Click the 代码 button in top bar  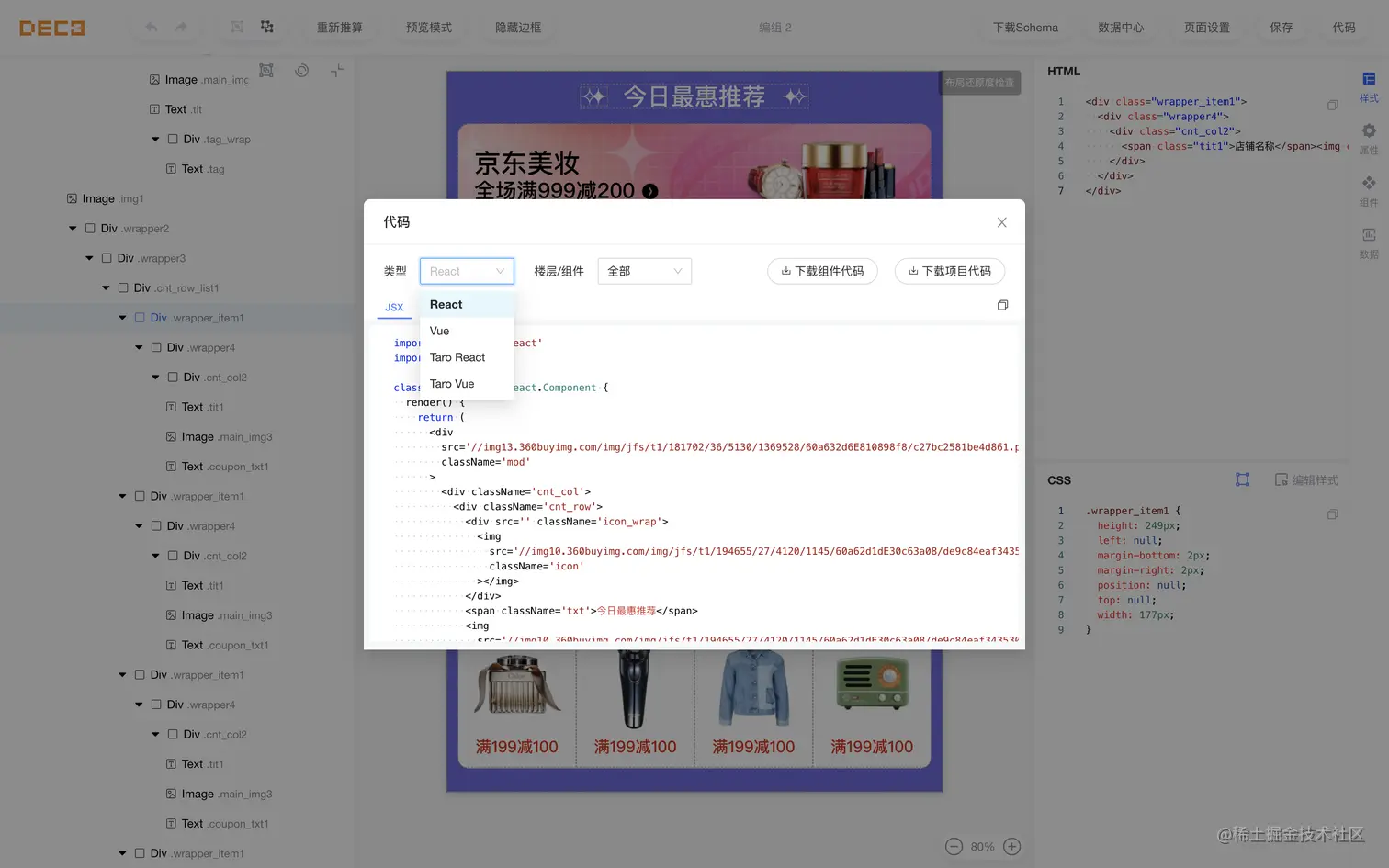pos(1344,28)
